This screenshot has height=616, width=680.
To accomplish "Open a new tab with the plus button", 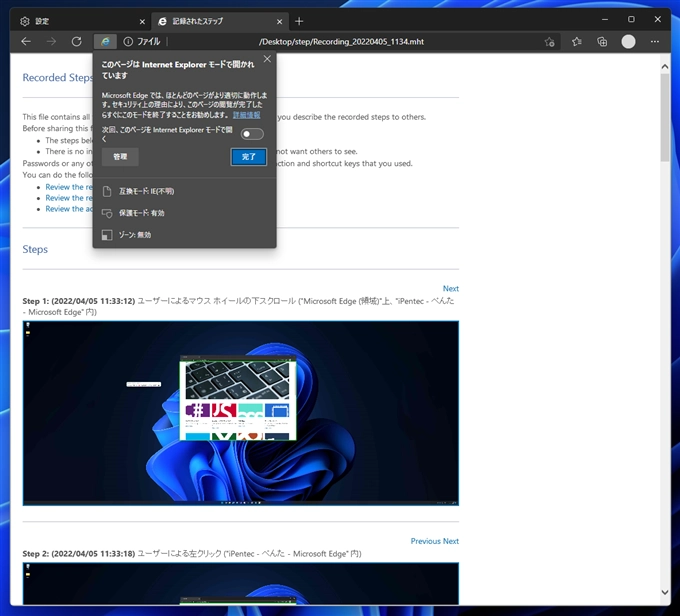I will point(299,21).
